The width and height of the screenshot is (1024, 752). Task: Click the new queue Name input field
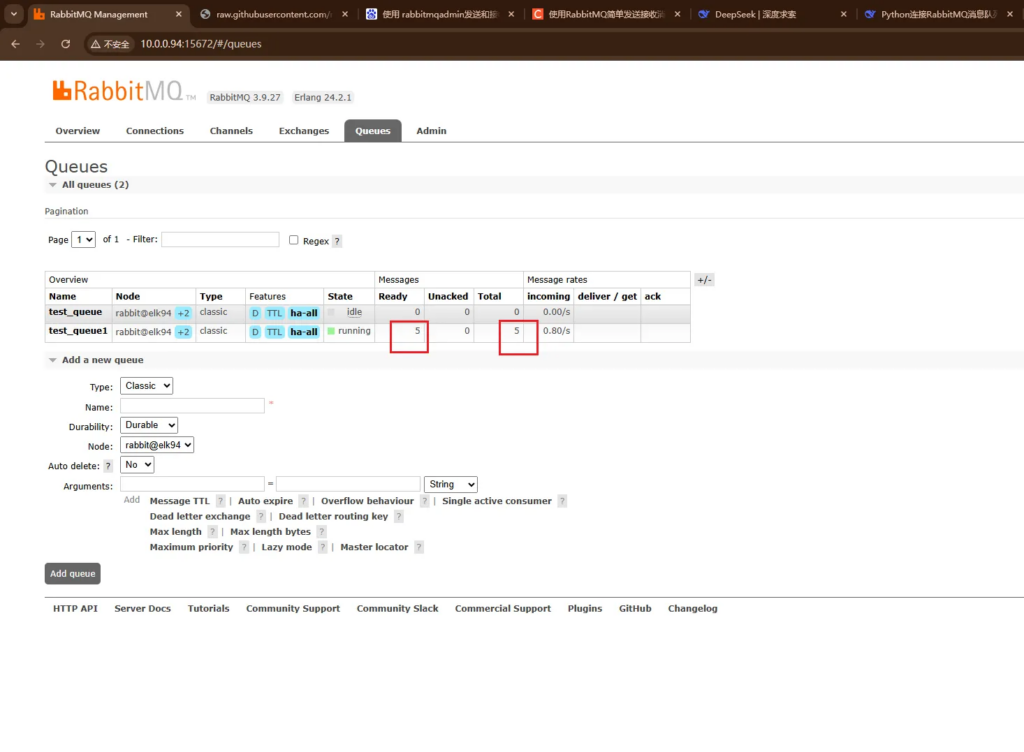pos(192,406)
